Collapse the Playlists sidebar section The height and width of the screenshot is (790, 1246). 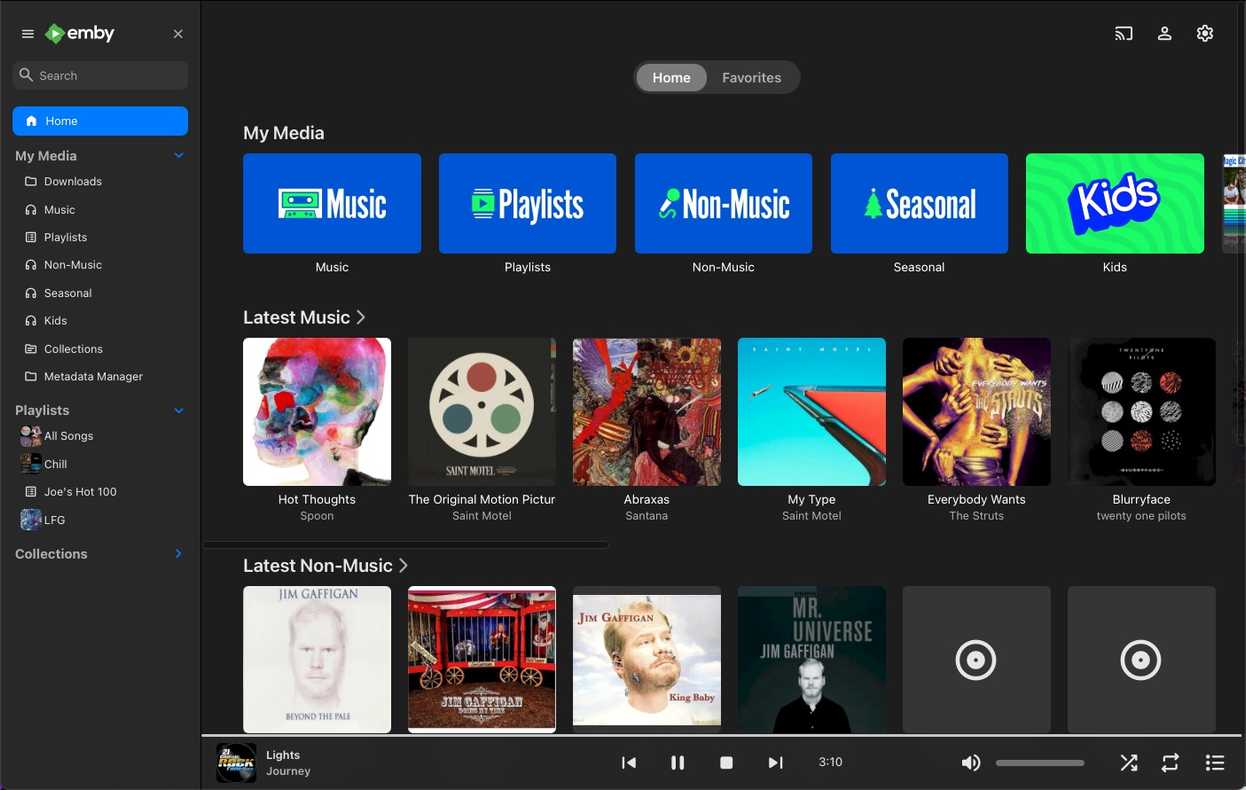click(x=179, y=410)
